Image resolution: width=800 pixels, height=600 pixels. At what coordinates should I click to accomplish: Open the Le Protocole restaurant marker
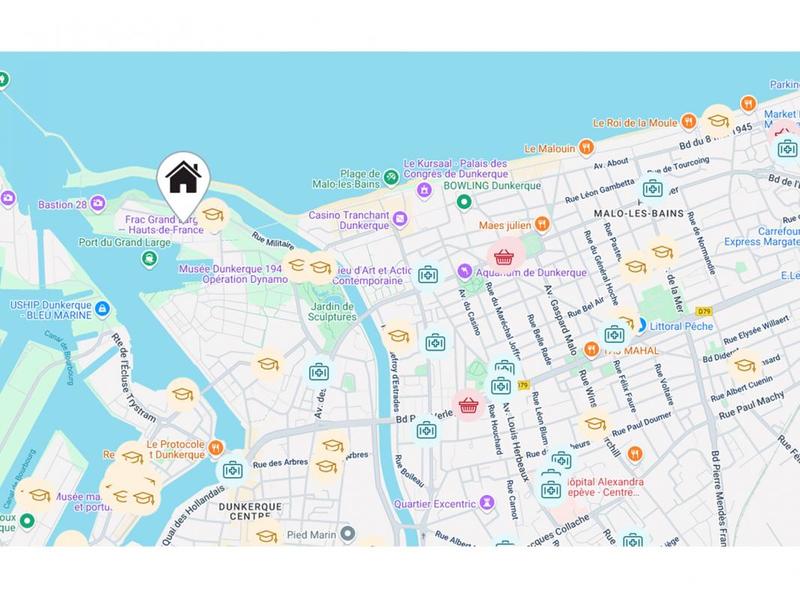[216, 447]
